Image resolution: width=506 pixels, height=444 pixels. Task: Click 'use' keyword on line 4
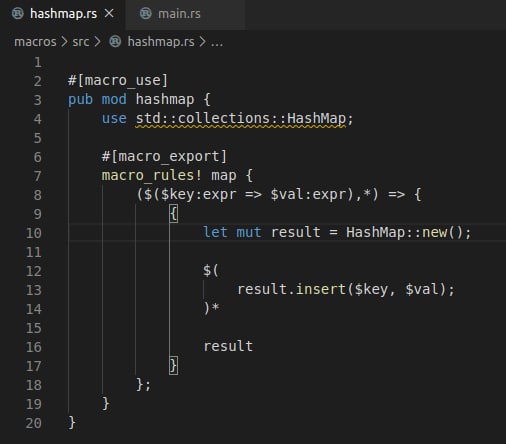(114, 119)
